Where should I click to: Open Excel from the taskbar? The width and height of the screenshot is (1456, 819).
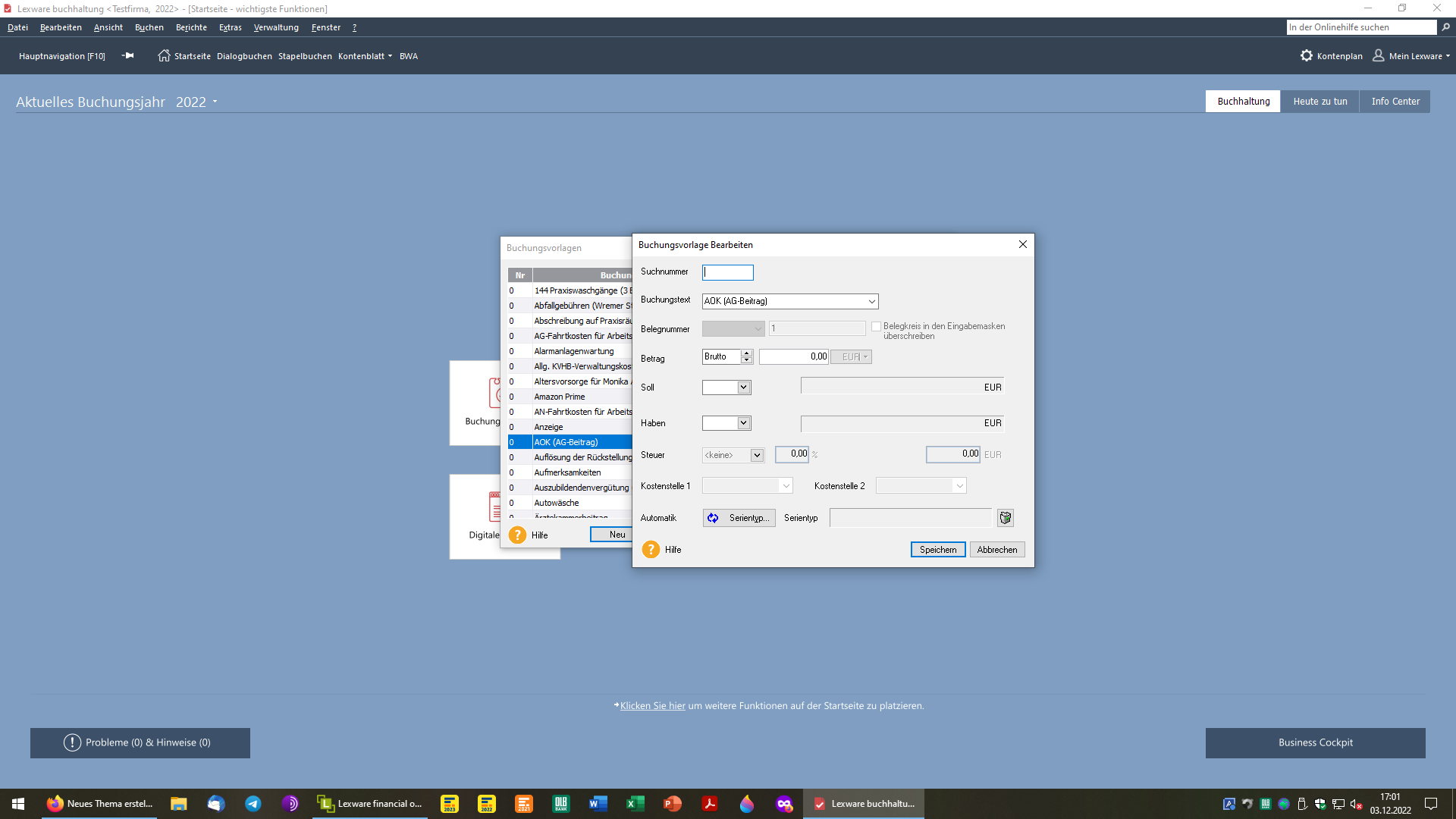tap(635, 804)
